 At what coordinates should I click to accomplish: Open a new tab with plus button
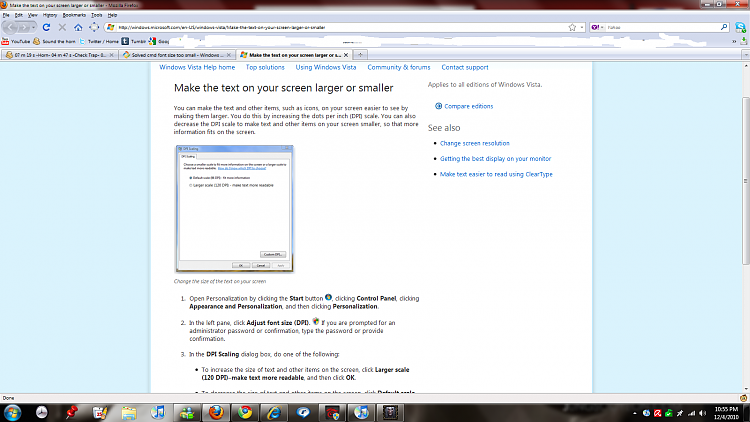click(360, 55)
